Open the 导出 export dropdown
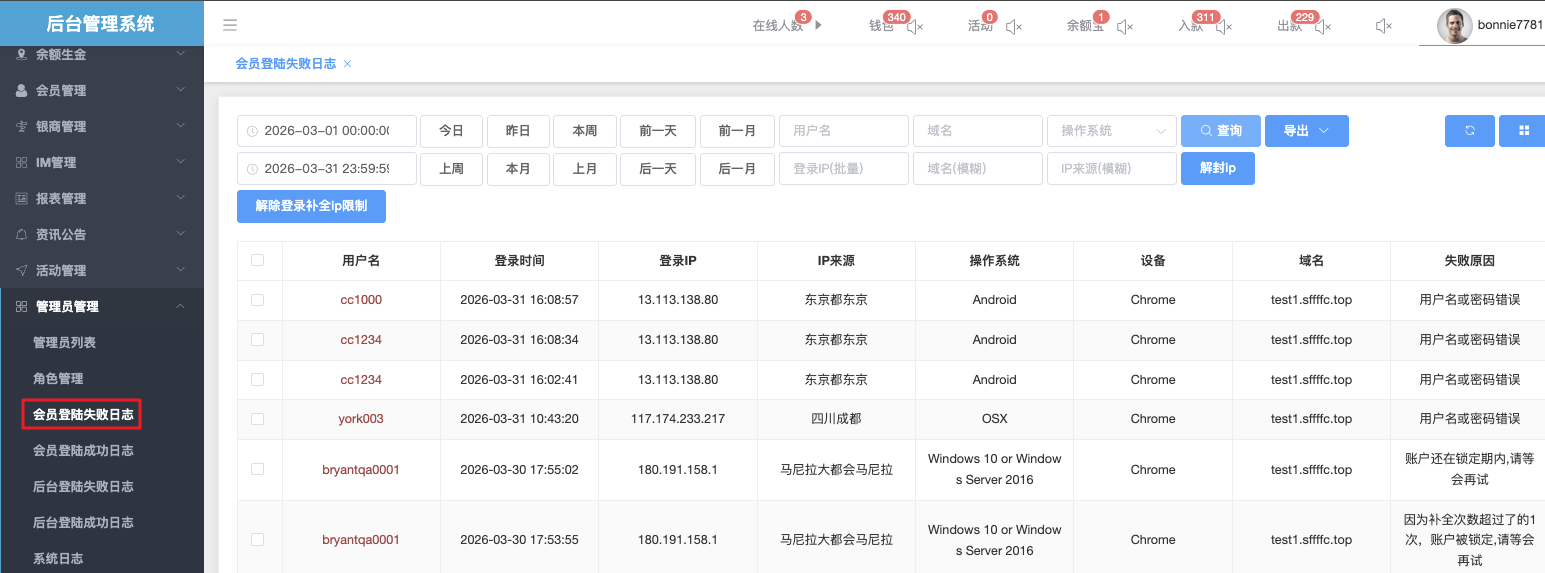 coord(1306,131)
